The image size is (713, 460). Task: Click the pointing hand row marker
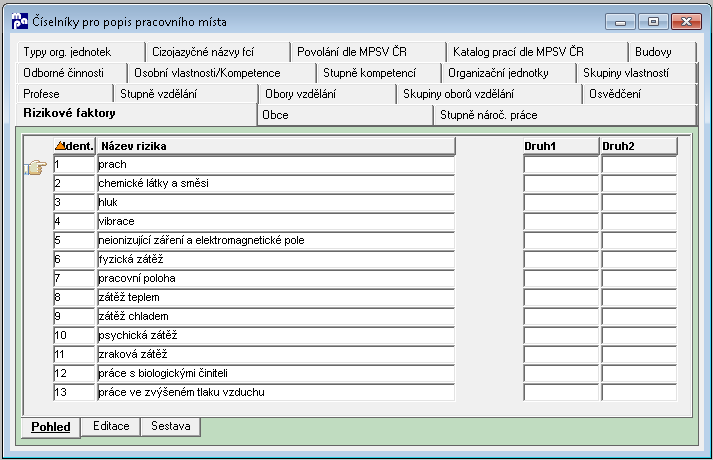click(35, 167)
